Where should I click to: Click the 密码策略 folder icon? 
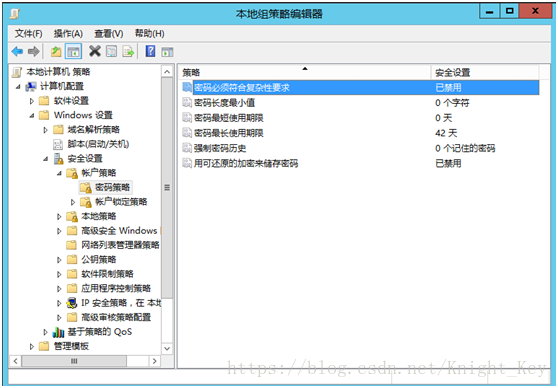pos(85,188)
